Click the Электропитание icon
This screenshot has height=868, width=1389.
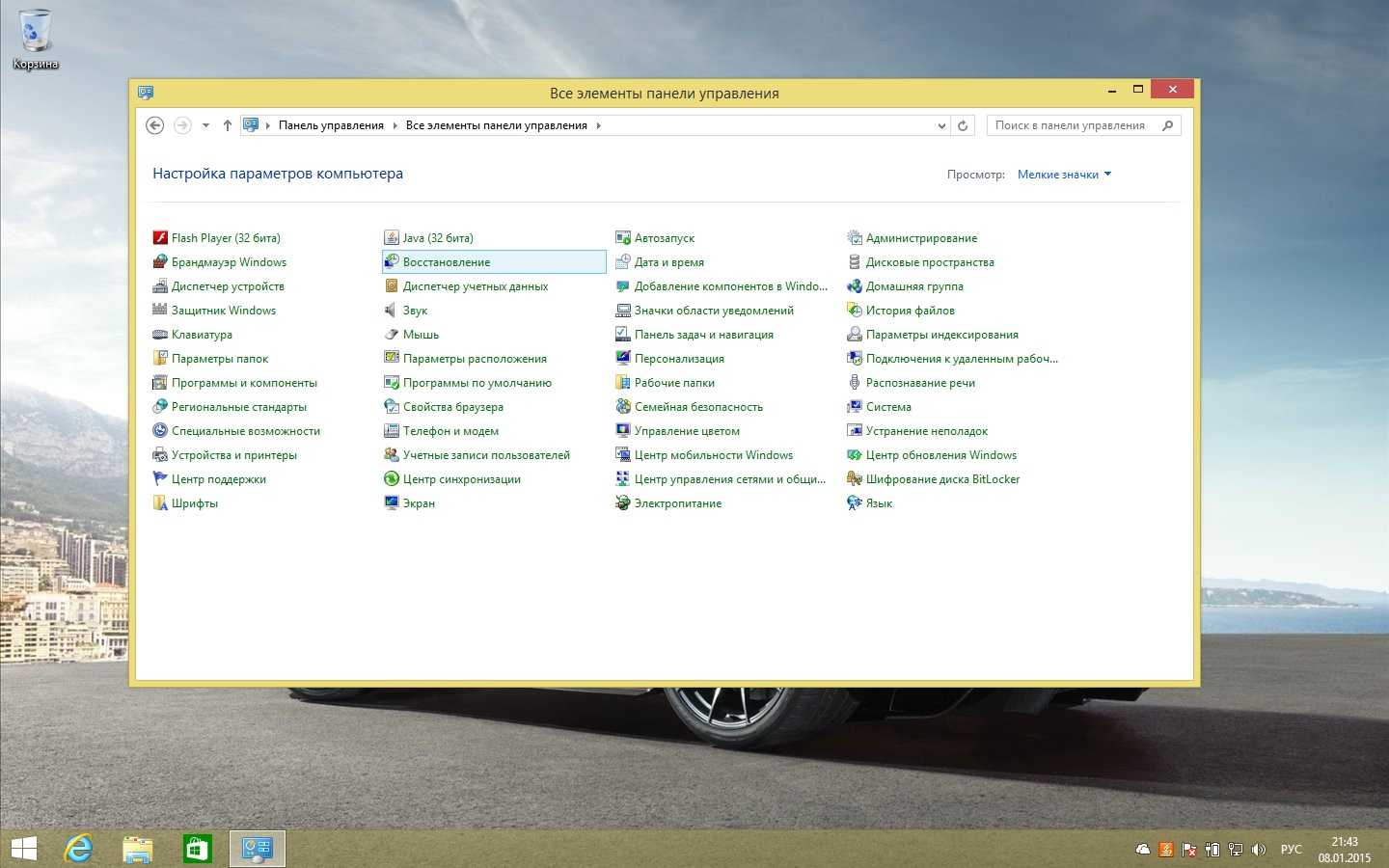(x=623, y=503)
